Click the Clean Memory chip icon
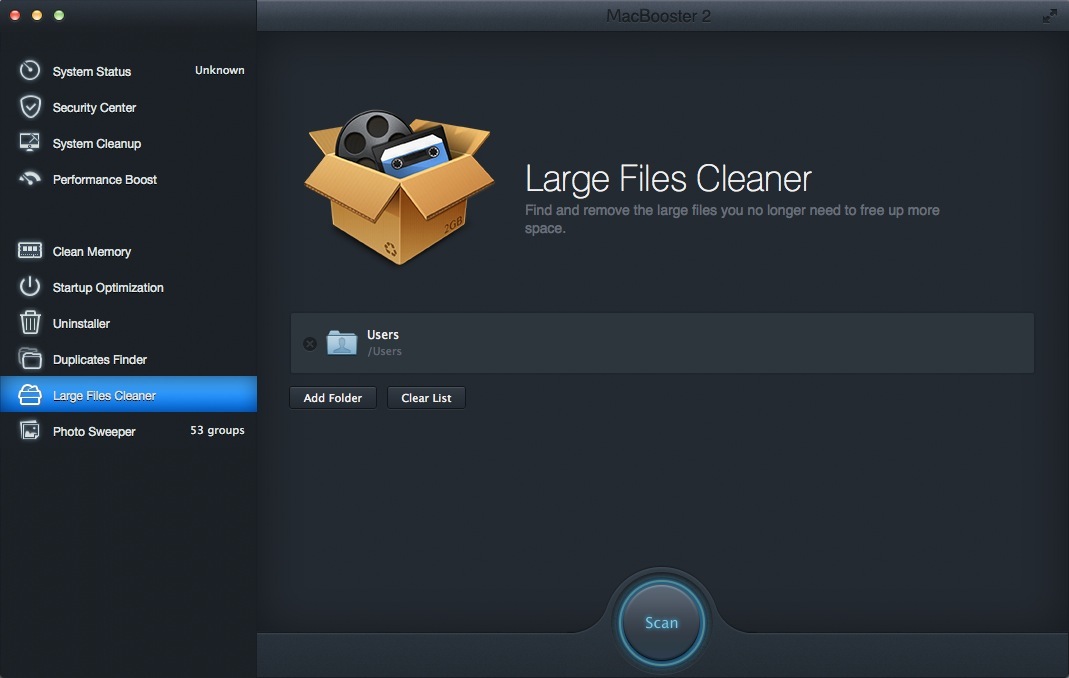Viewport: 1069px width, 678px height. click(29, 250)
